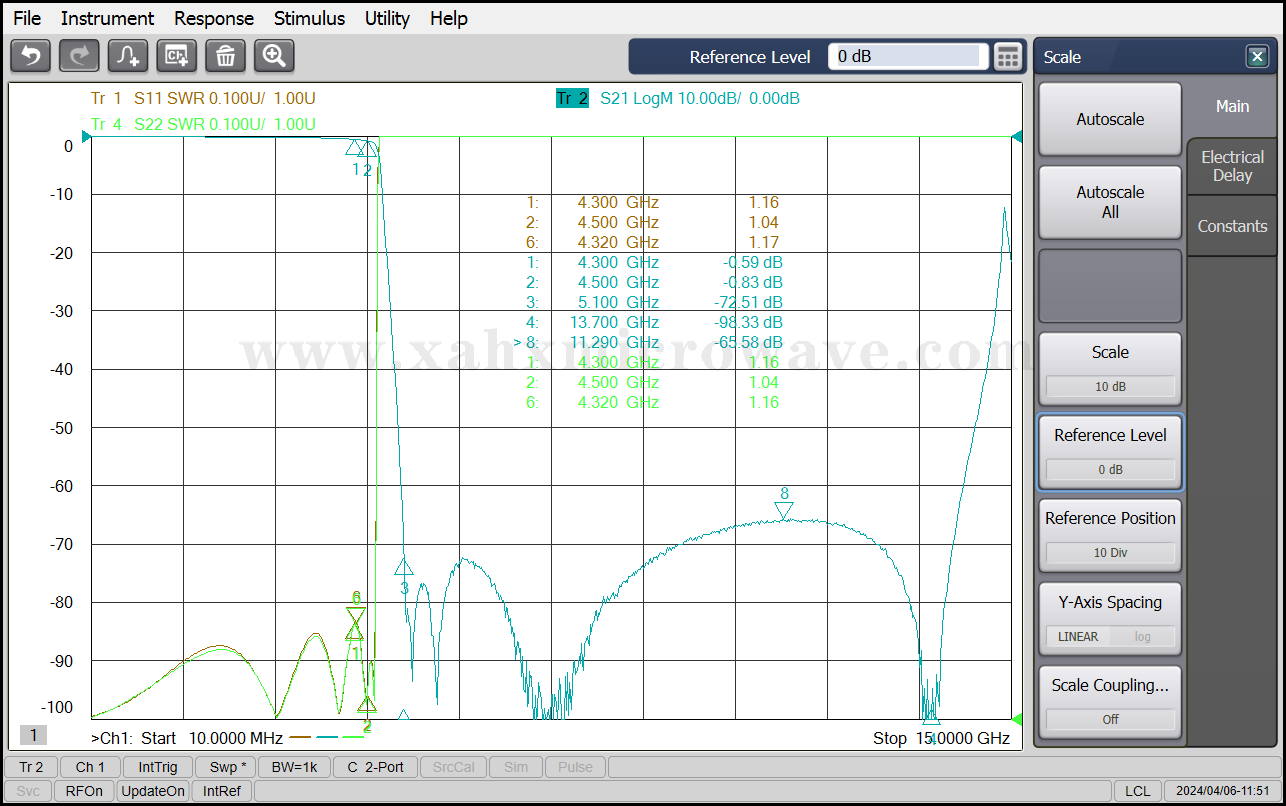
Task: Click the IntTrig status bar cell
Action: pyautogui.click(x=158, y=767)
